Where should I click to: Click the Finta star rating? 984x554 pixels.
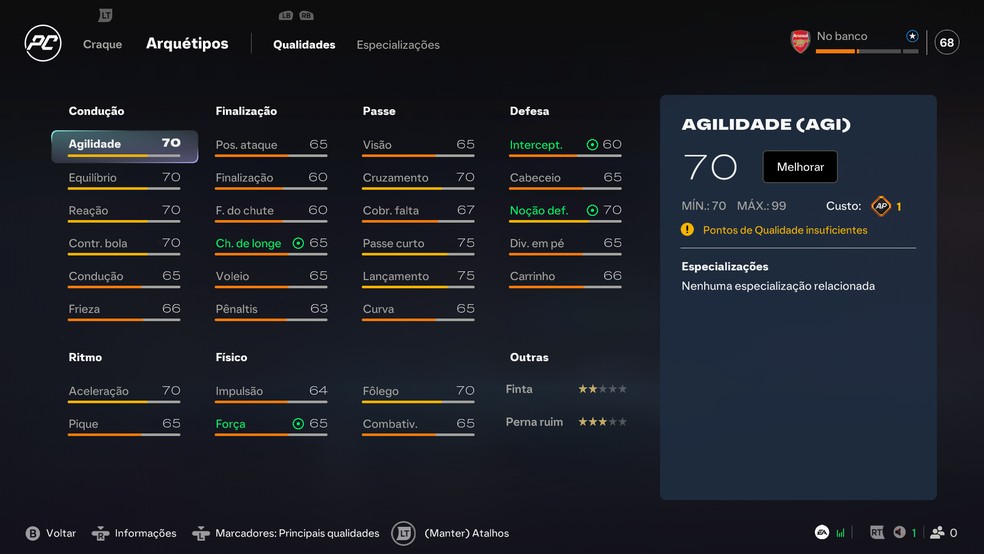point(602,389)
